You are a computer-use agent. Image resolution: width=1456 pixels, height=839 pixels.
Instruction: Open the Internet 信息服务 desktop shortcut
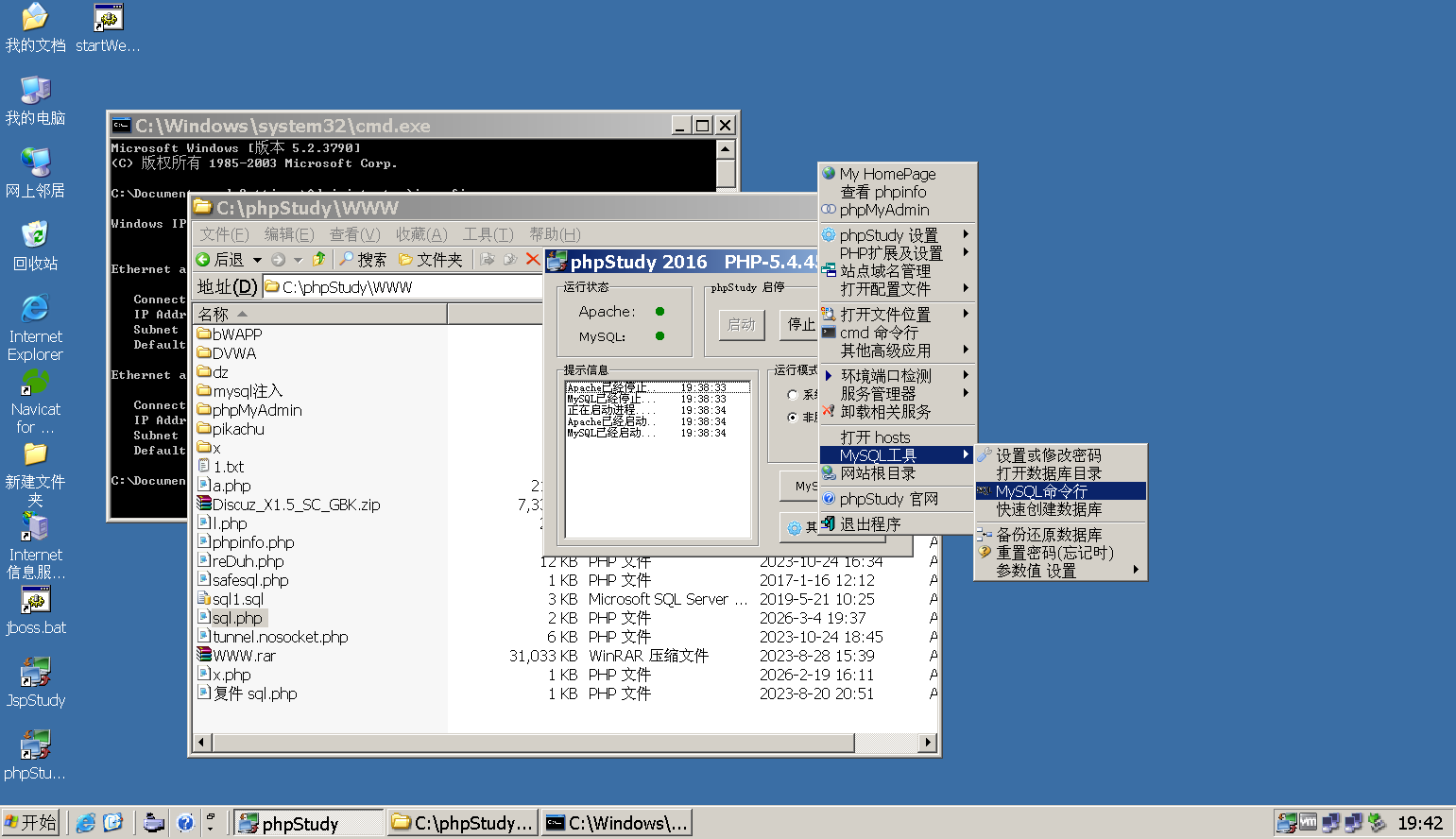[35, 547]
